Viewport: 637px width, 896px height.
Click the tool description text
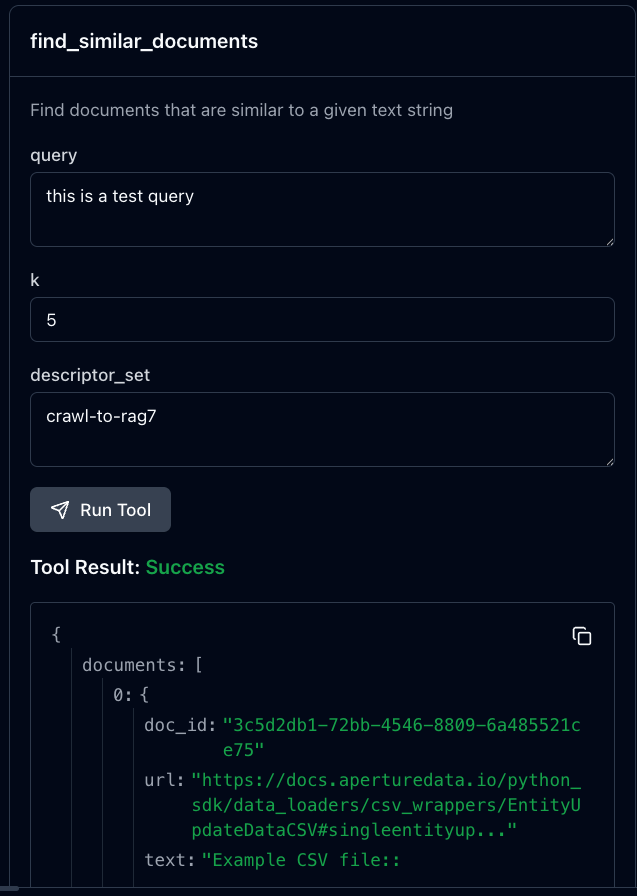pos(242,110)
